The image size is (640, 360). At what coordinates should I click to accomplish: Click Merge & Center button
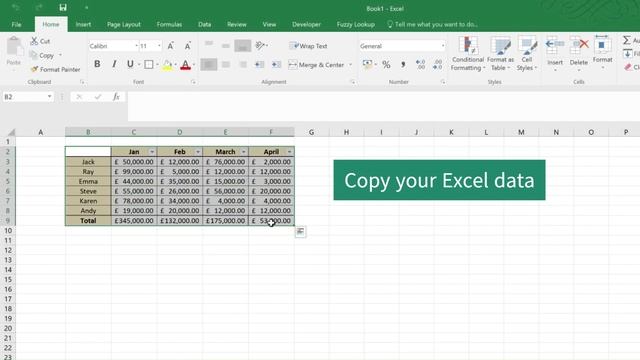coord(316,64)
